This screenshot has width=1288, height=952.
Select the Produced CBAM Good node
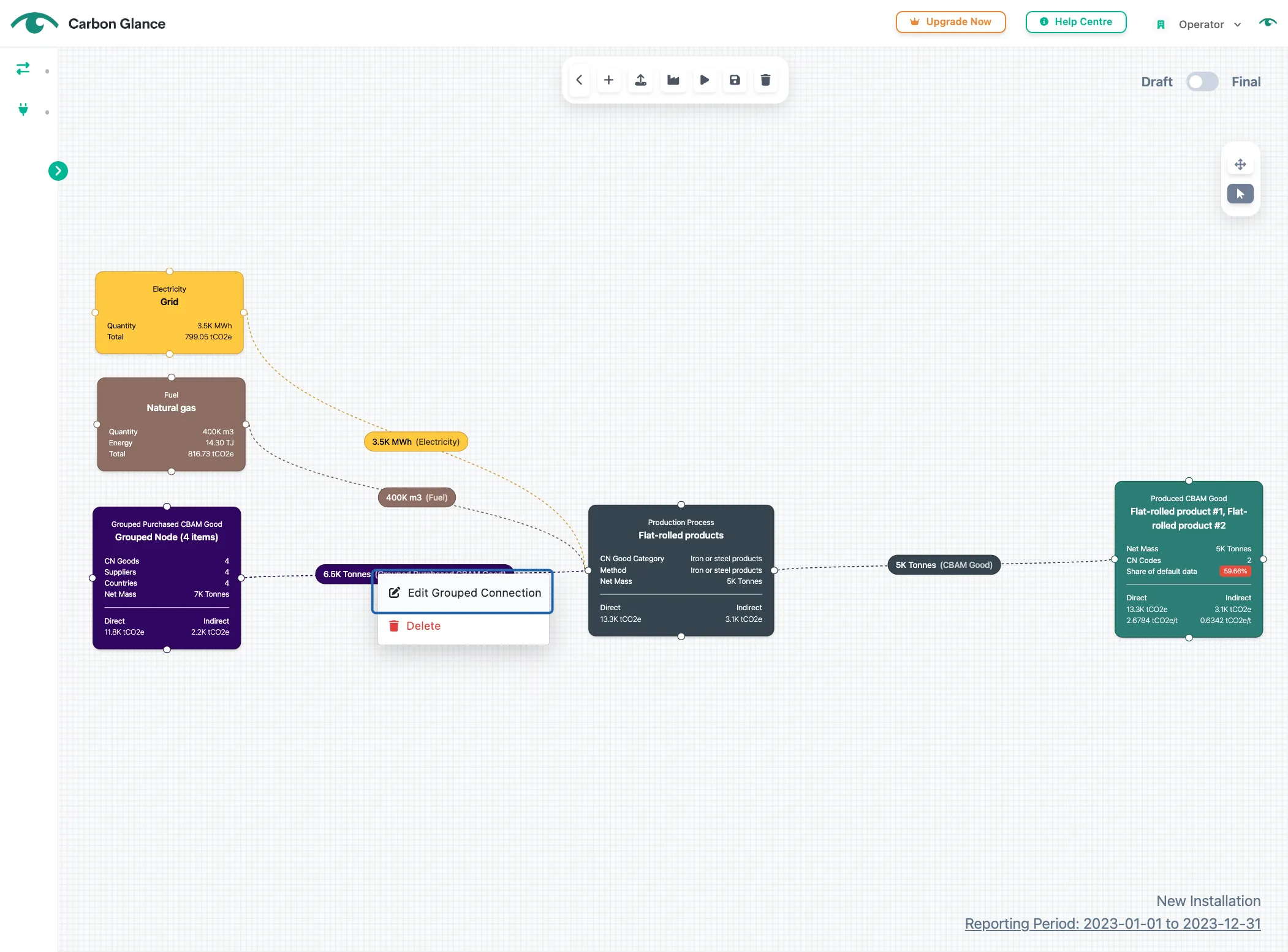1188,559
